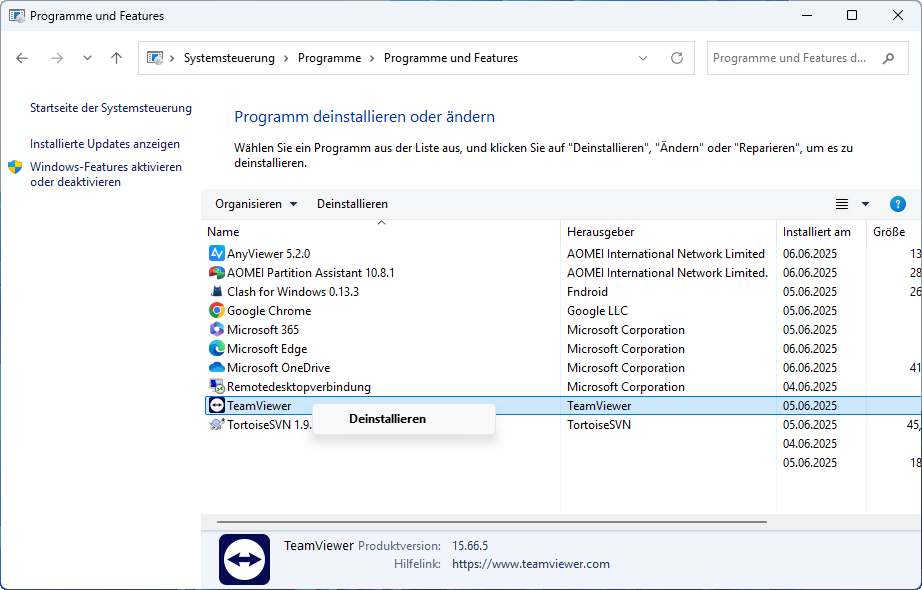Select the Microsoft Edge icon

[x=216, y=349]
